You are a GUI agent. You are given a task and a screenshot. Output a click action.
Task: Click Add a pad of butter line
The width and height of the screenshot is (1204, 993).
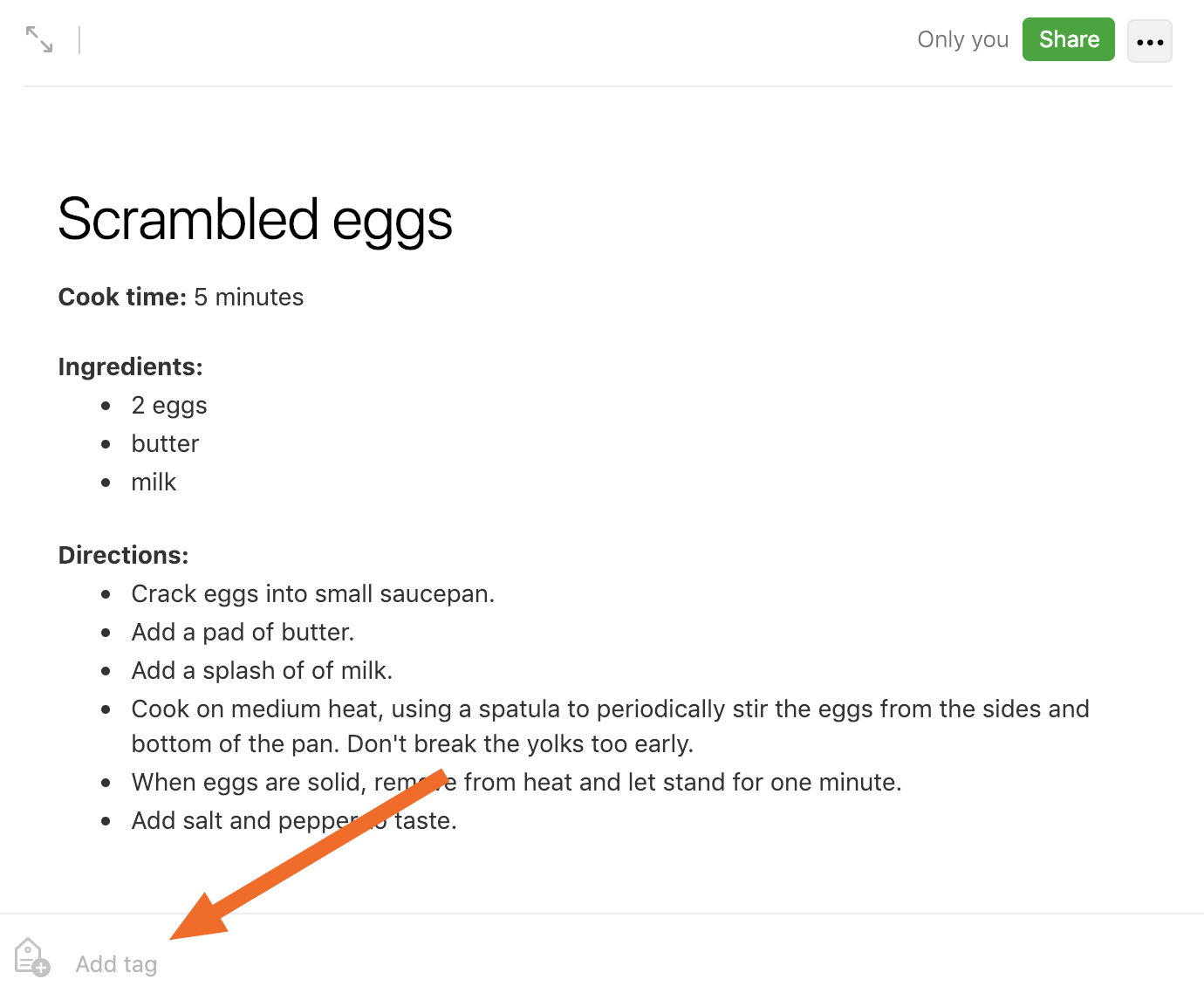click(243, 632)
